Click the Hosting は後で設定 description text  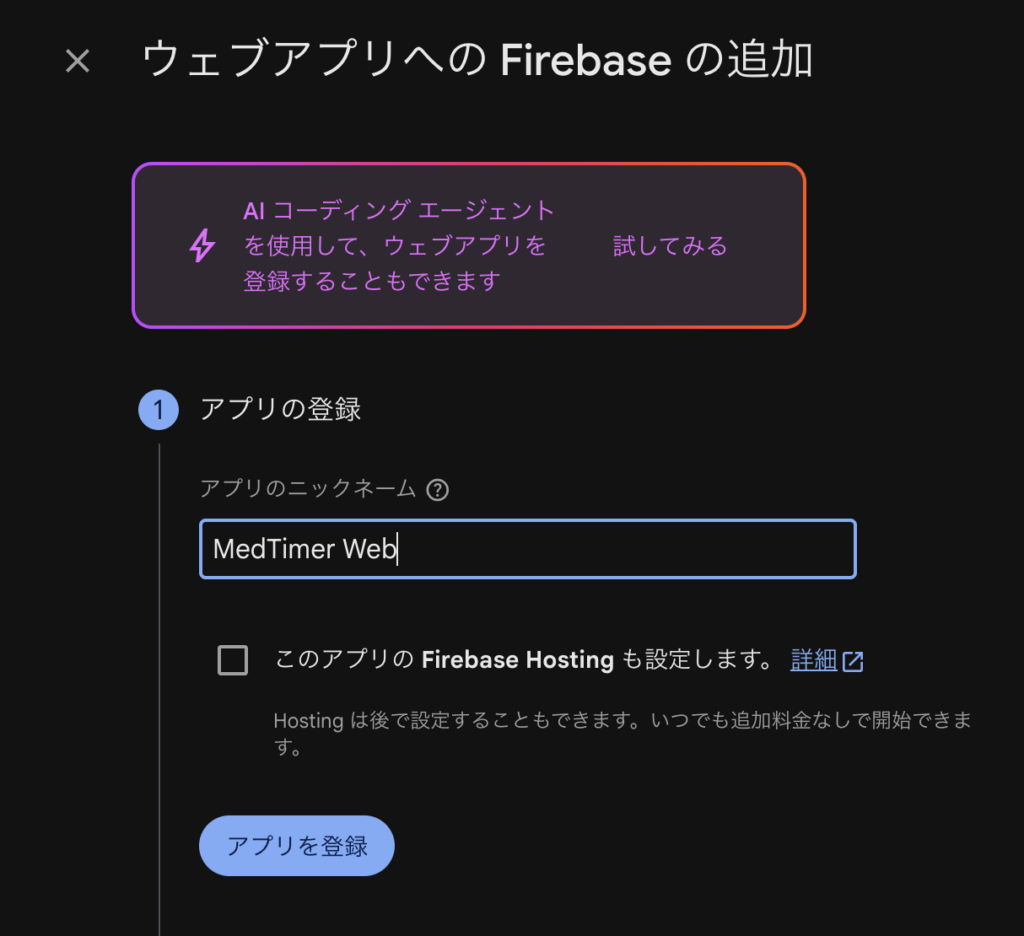[622, 733]
